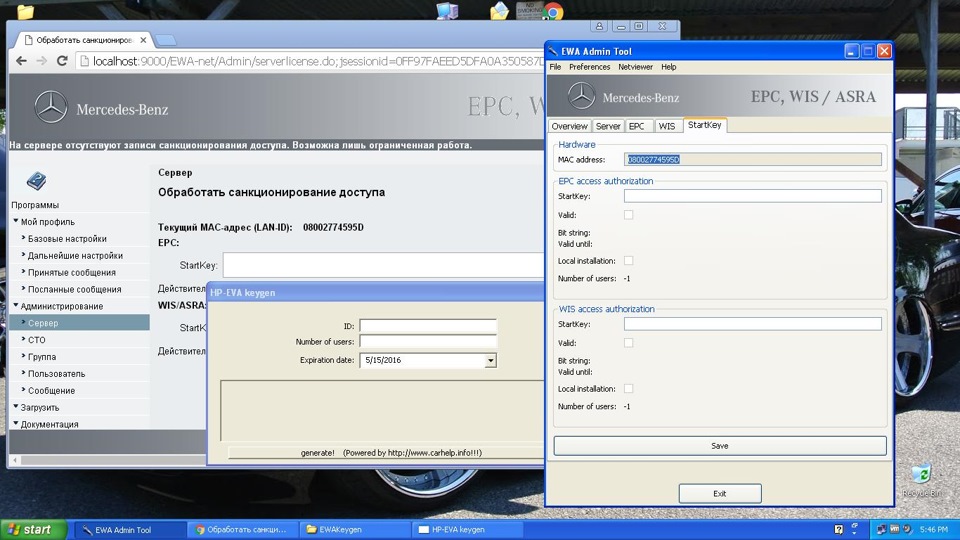Click the help book icon above Программы
This screenshot has height=540, width=960.
[x=36, y=181]
